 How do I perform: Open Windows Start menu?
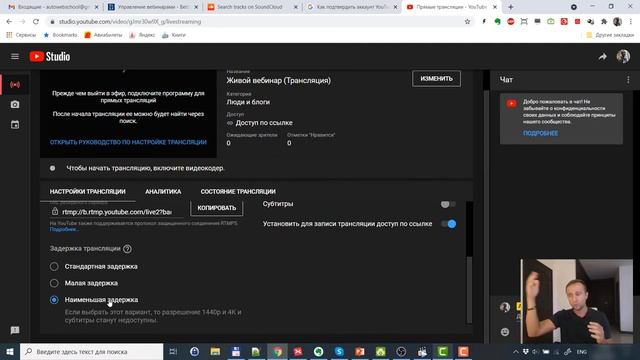tap(10, 351)
